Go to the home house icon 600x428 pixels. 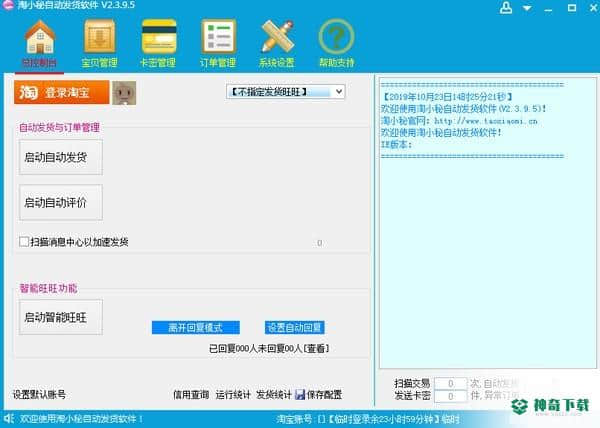click(40, 37)
